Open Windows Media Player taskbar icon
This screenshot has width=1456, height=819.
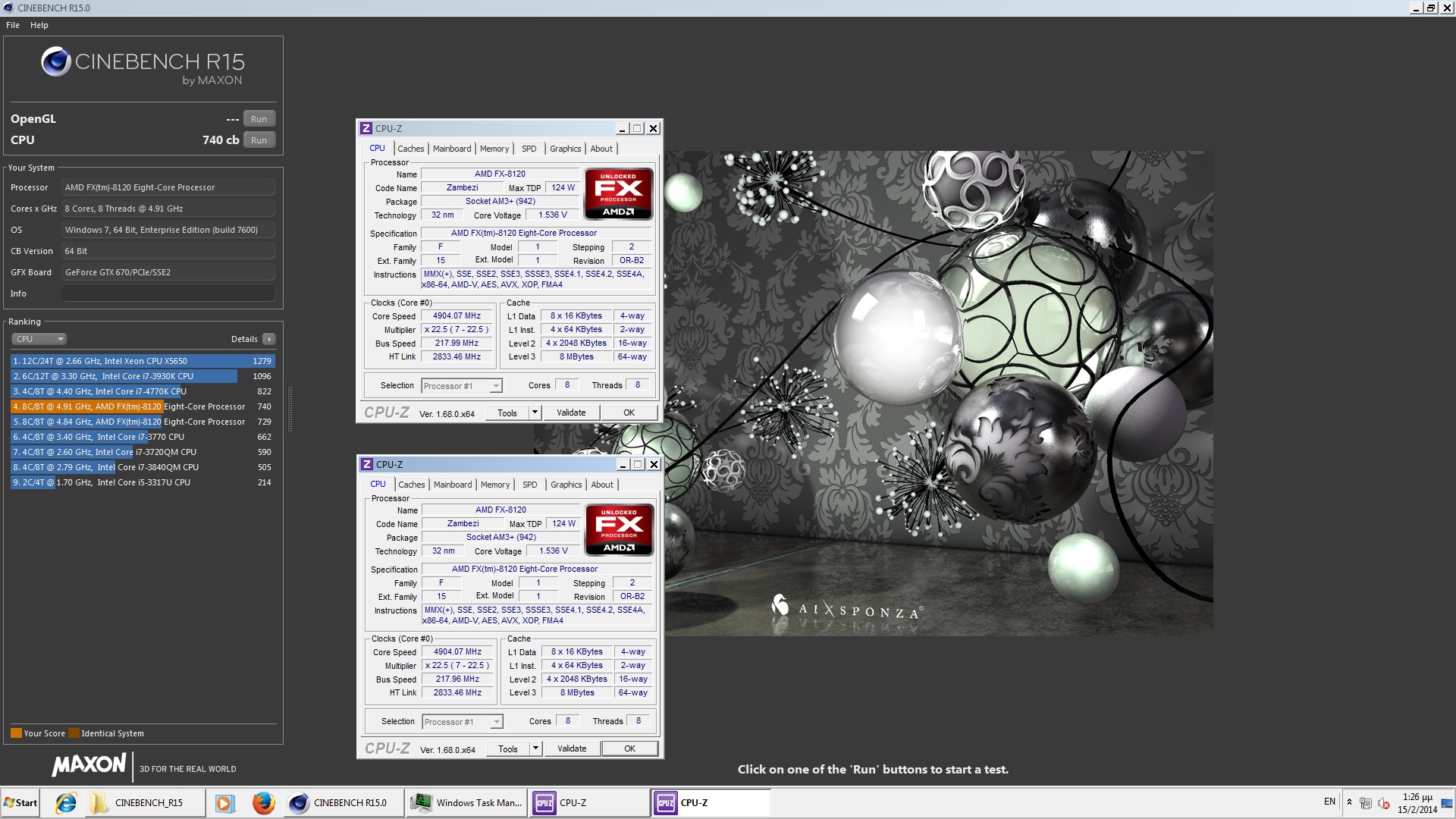click(x=224, y=803)
